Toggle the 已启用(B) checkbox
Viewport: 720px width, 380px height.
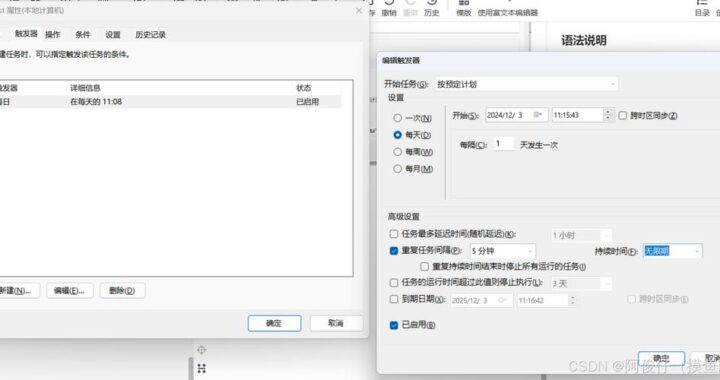pos(394,325)
